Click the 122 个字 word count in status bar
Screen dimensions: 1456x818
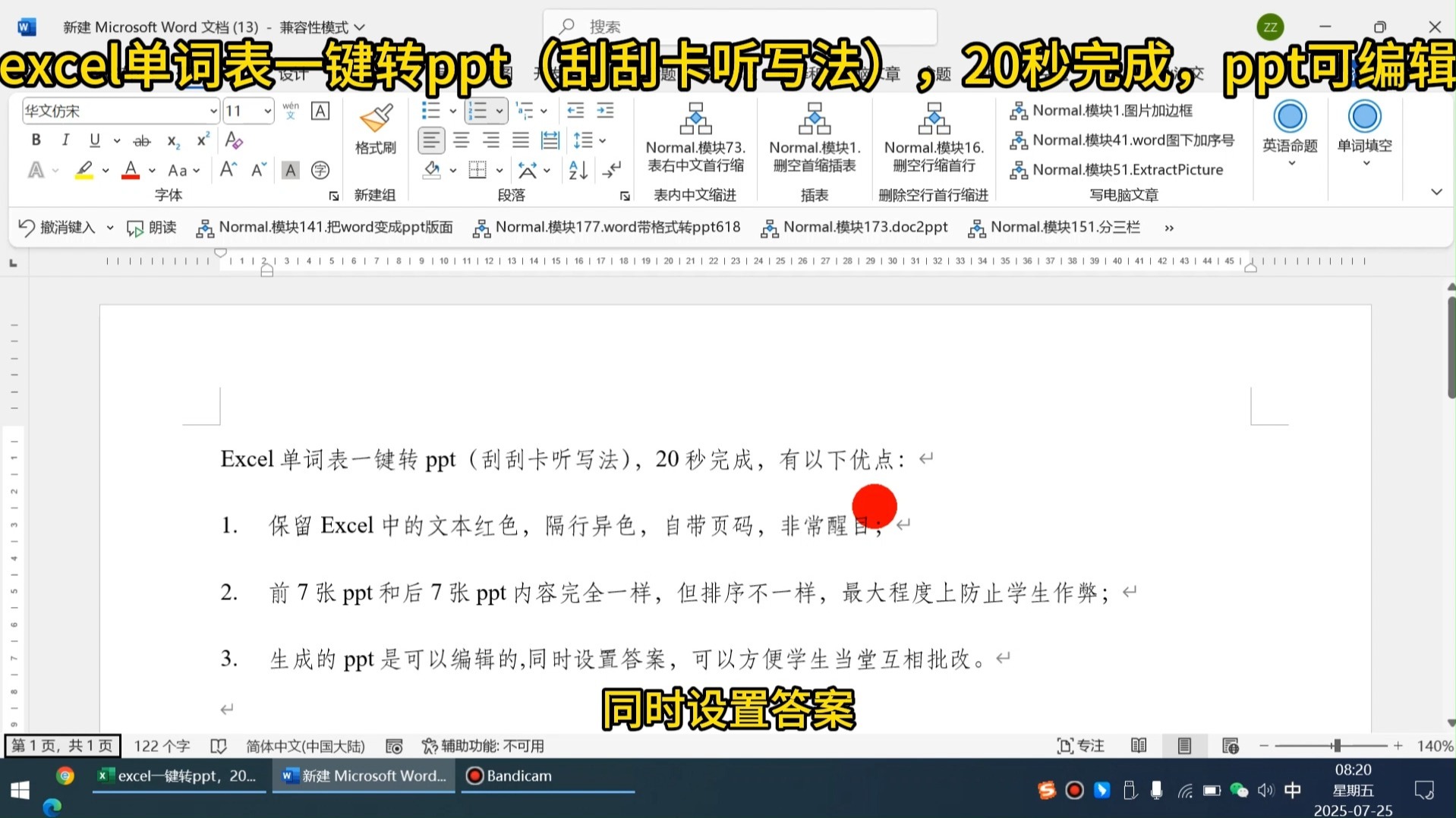pos(162,745)
